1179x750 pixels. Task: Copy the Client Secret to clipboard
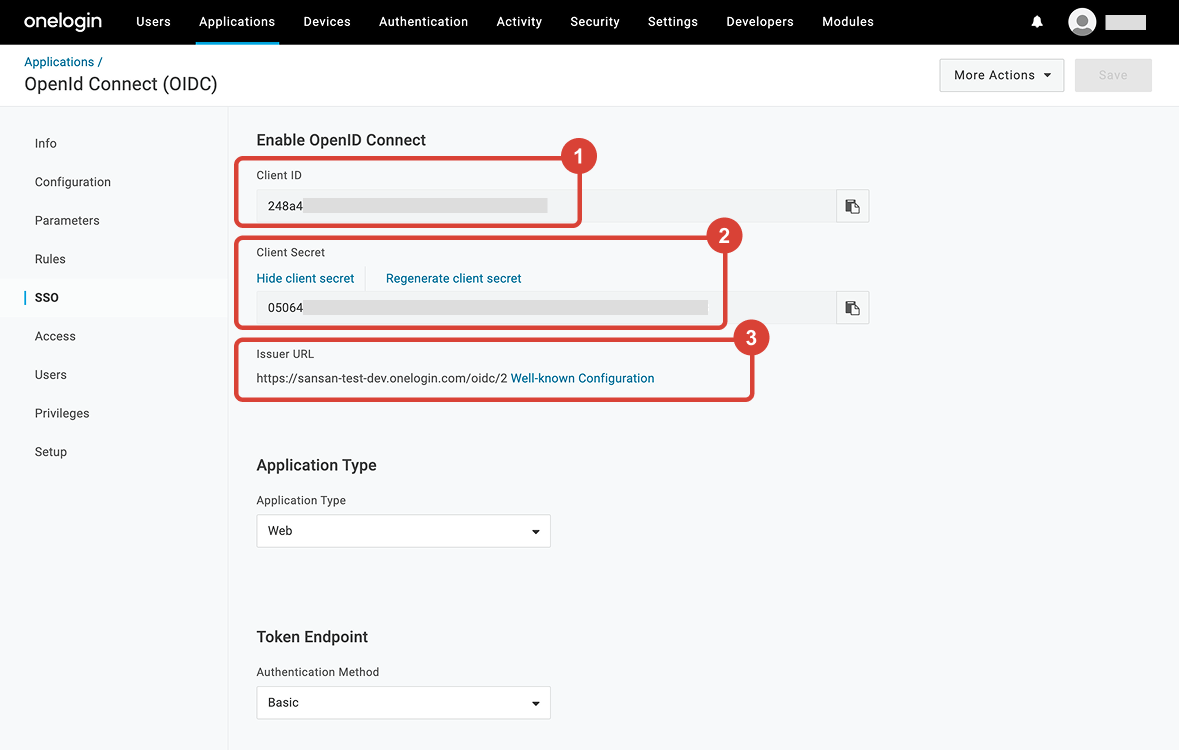click(x=852, y=308)
